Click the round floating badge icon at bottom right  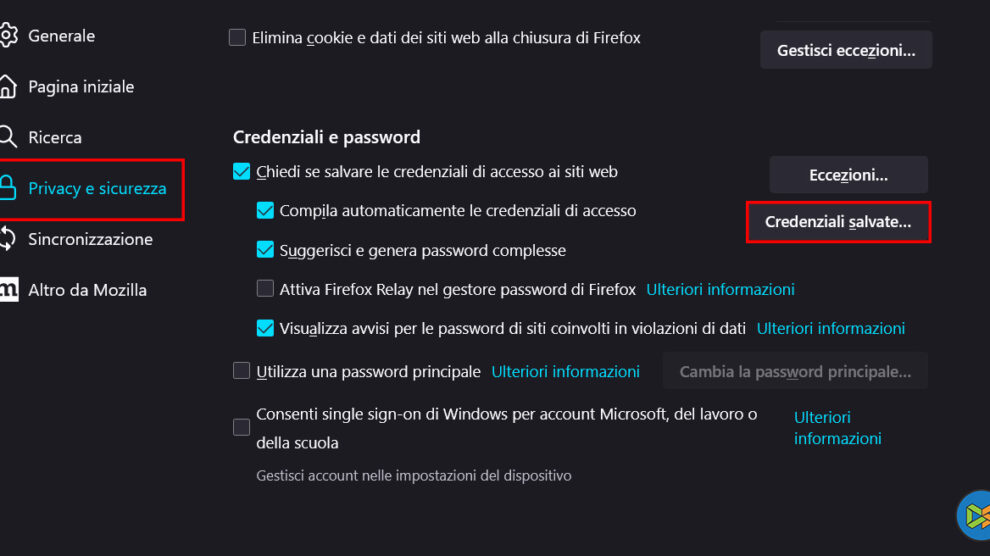[x=975, y=516]
